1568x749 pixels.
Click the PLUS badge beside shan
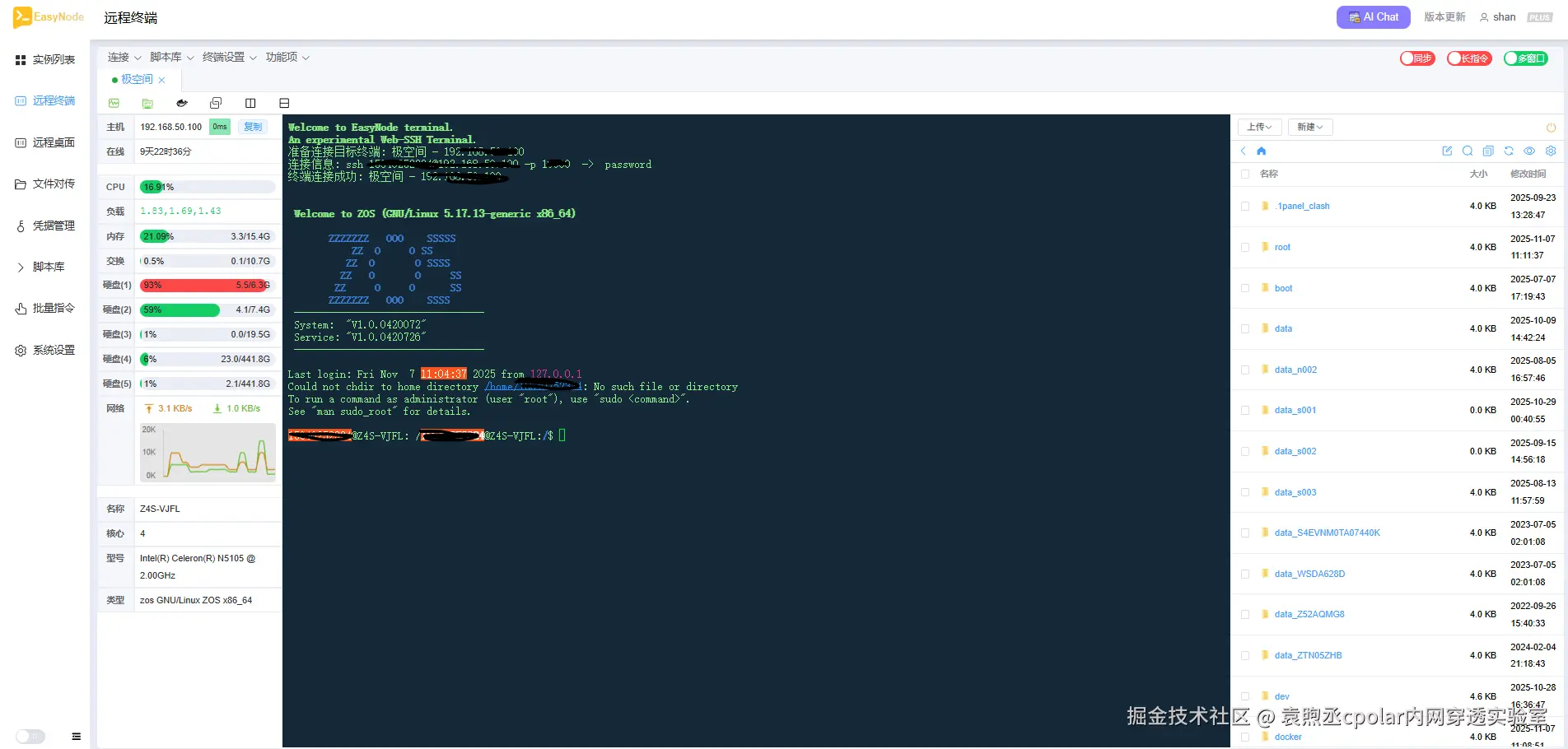tap(1539, 17)
